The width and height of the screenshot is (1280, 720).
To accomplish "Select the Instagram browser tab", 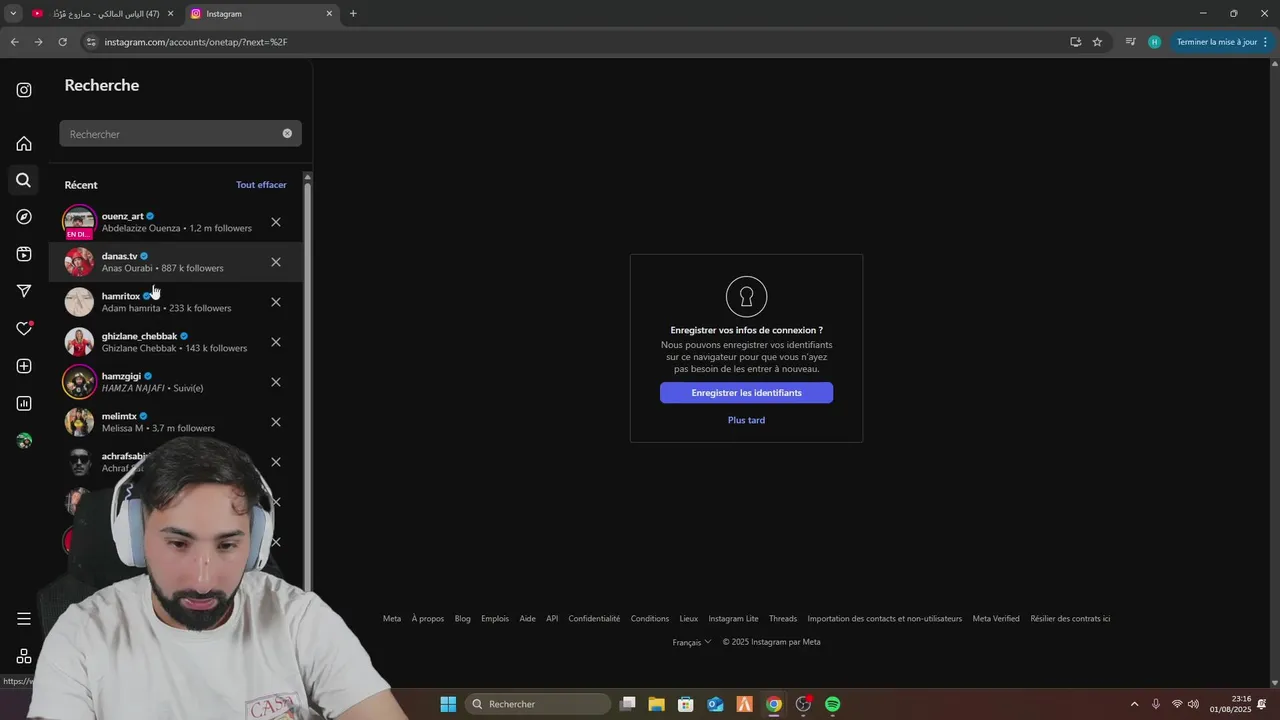I will (x=260, y=14).
